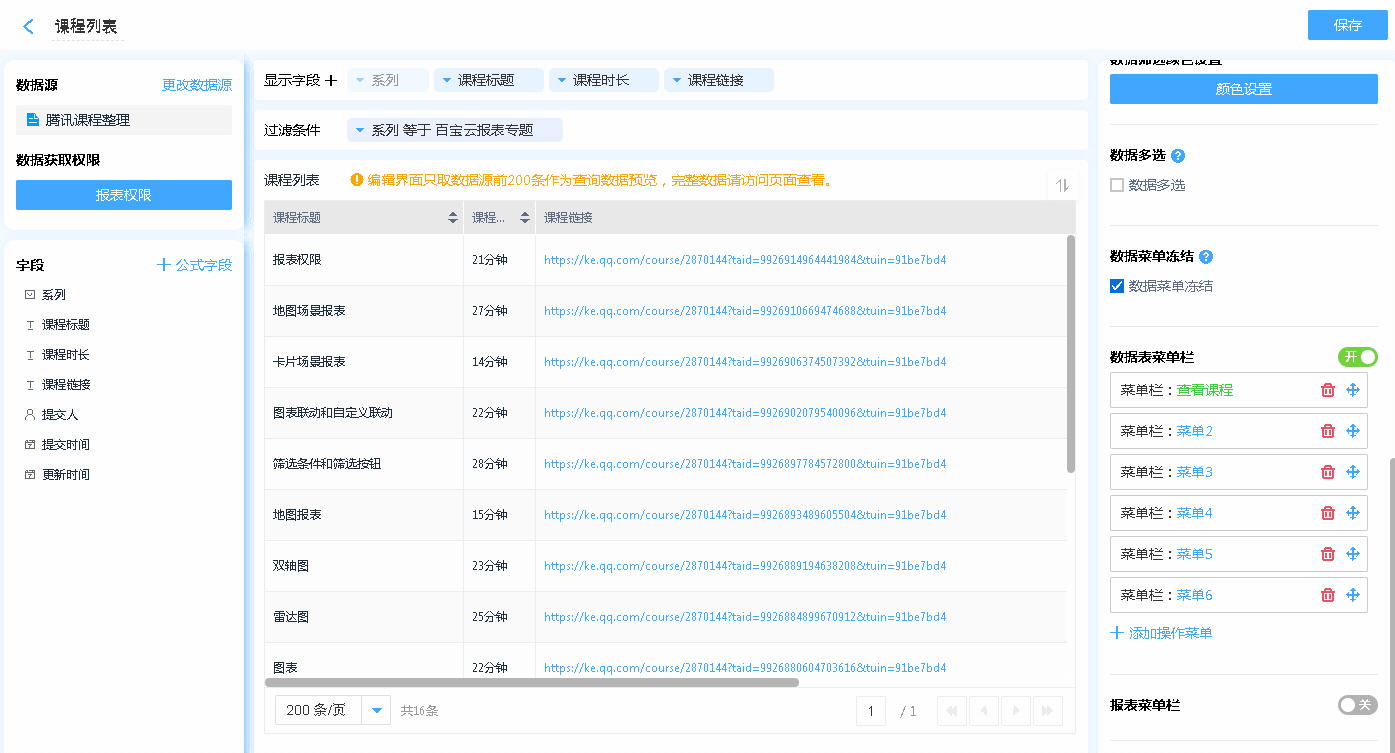Select the 课程时长 field in list

(65, 355)
